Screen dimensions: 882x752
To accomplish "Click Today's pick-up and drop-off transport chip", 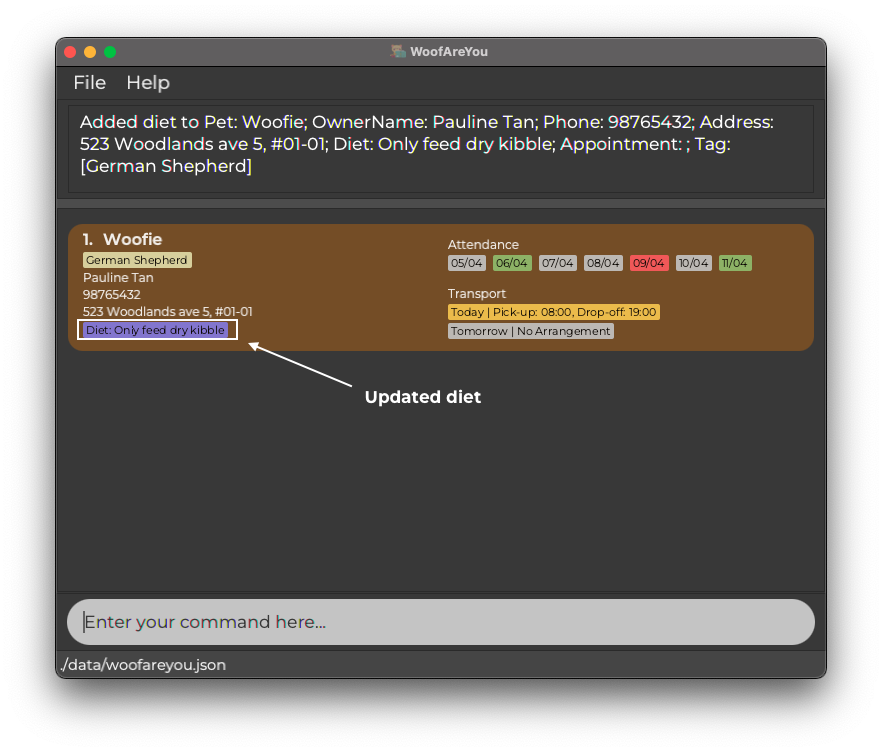I will coord(553,312).
